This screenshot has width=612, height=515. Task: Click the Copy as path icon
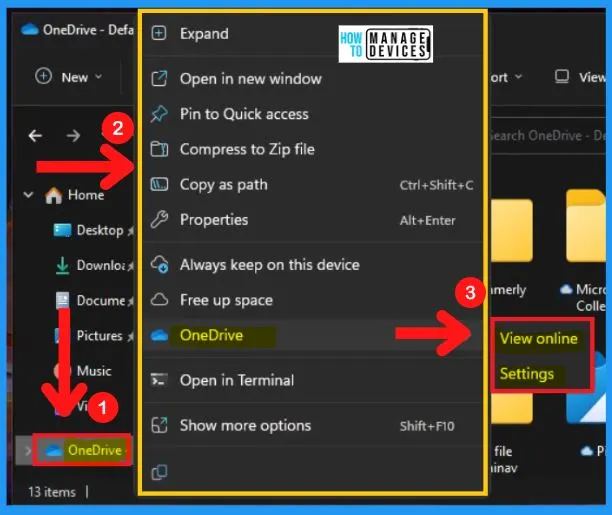pyautogui.click(x=159, y=184)
